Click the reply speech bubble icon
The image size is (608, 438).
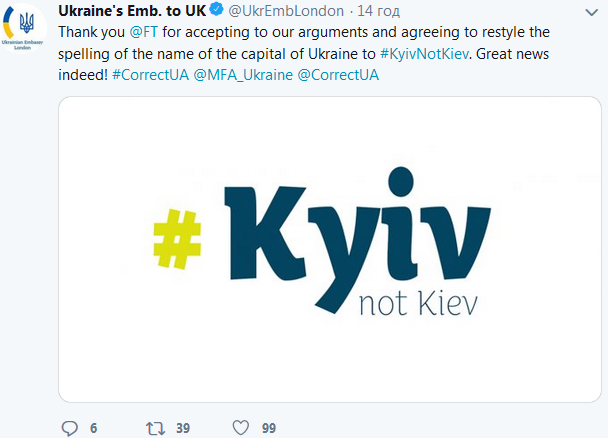(69, 428)
